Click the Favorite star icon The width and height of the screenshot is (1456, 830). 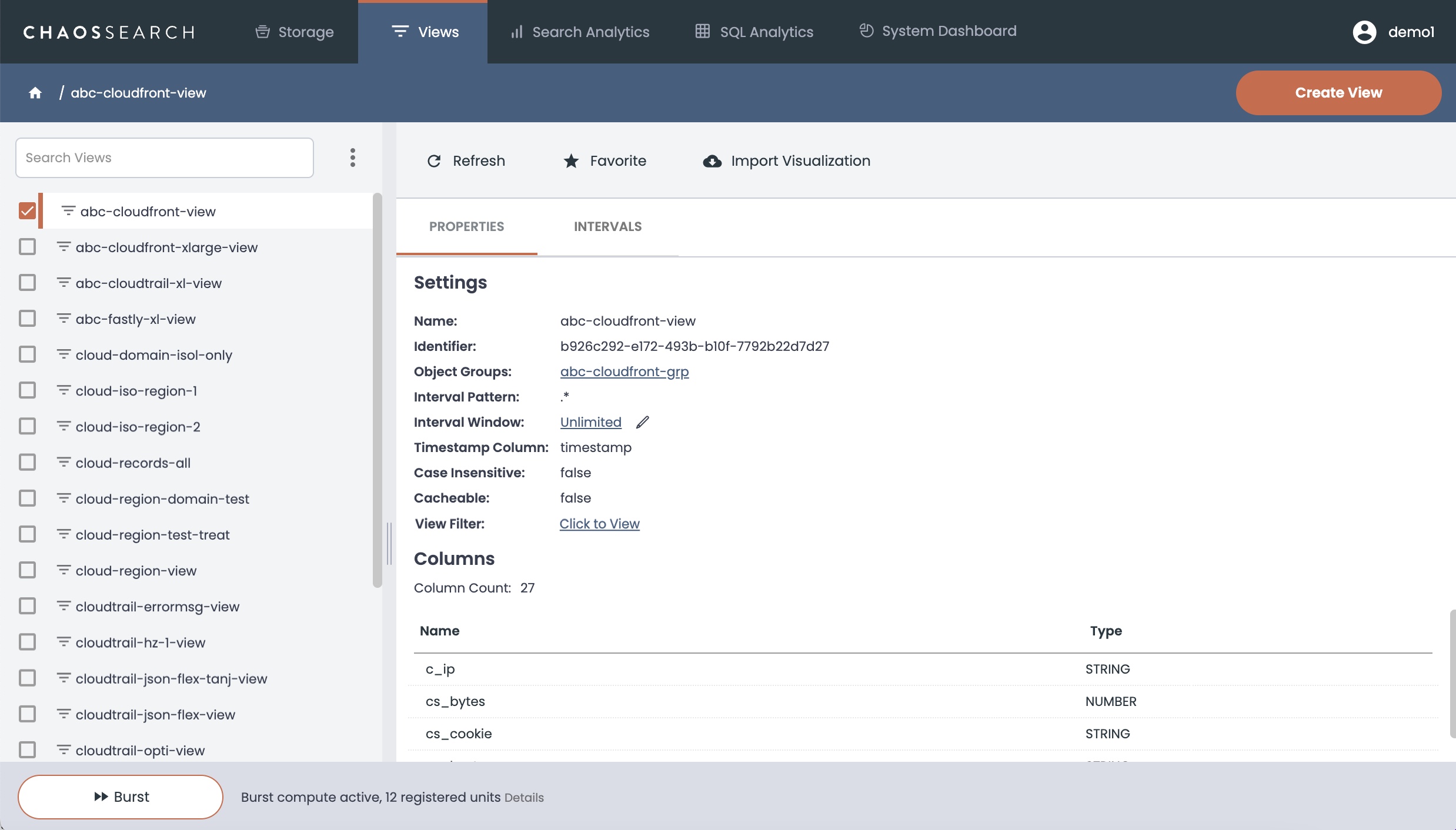[x=571, y=161]
